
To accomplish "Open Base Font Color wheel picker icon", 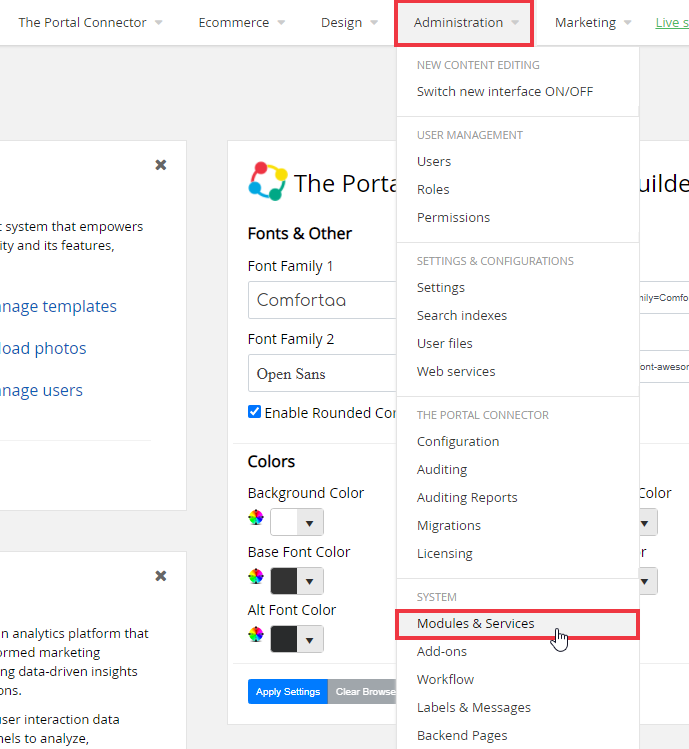I will tap(256, 576).
